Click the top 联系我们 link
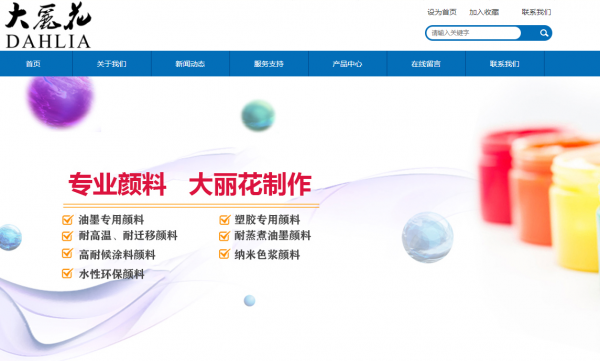This screenshot has width=600, height=361. [536, 12]
